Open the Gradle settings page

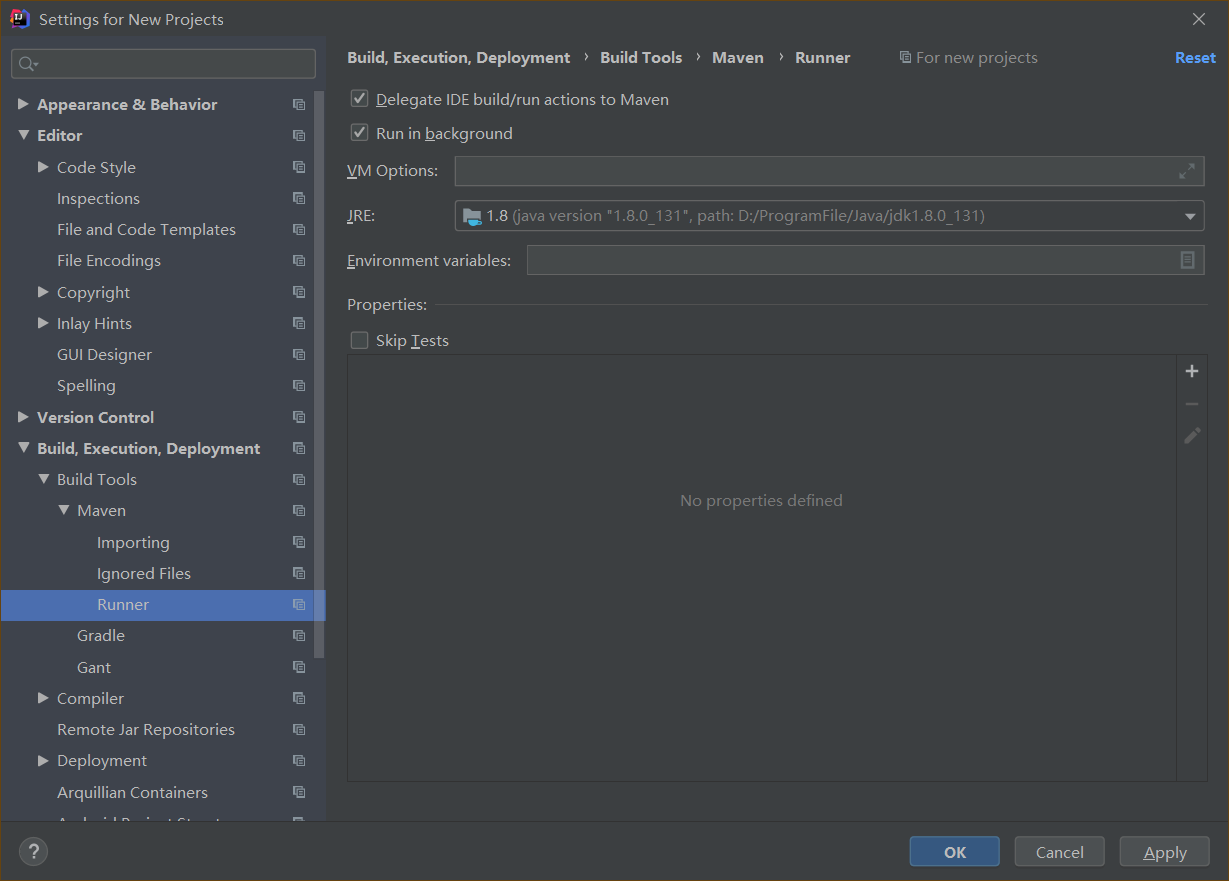(x=101, y=635)
